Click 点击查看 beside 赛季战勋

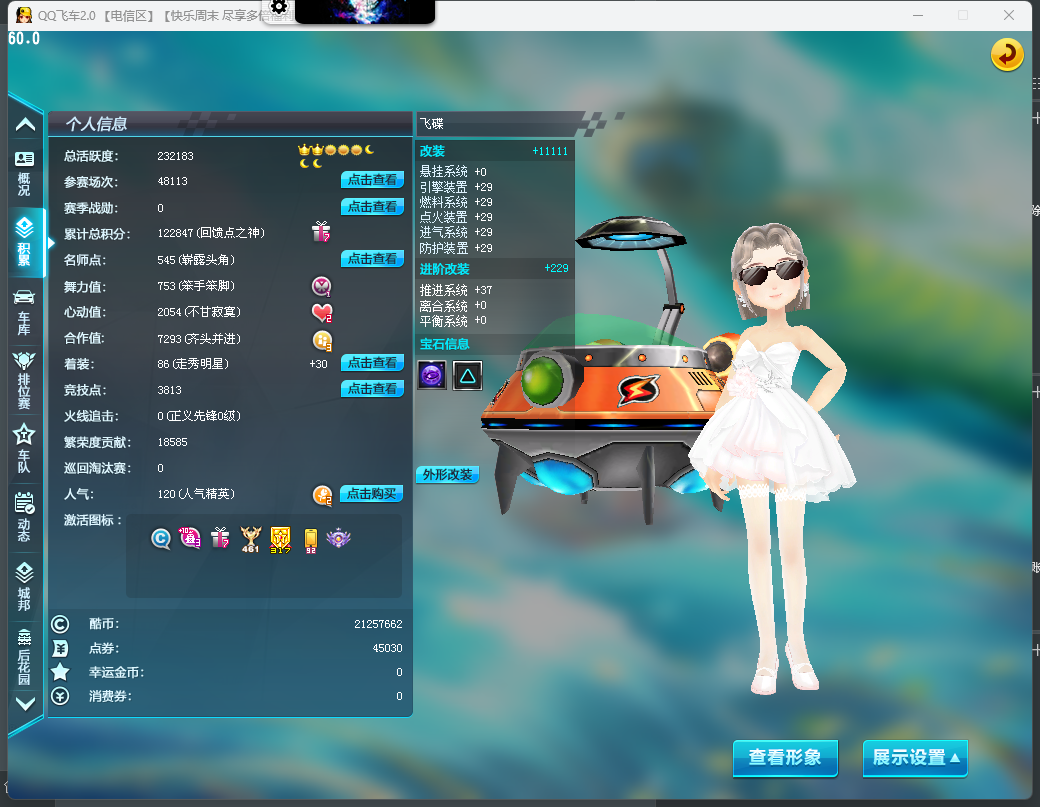(372, 206)
